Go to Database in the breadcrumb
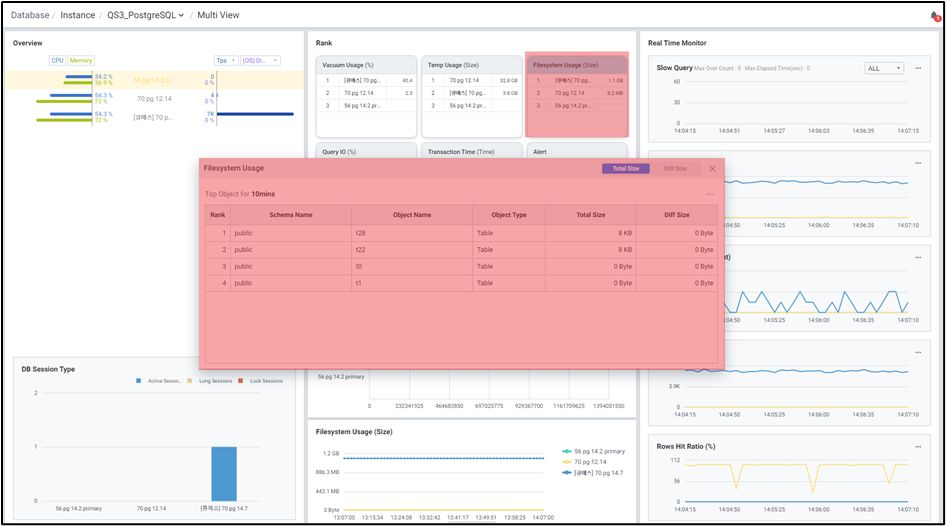The image size is (946, 526). [30, 16]
